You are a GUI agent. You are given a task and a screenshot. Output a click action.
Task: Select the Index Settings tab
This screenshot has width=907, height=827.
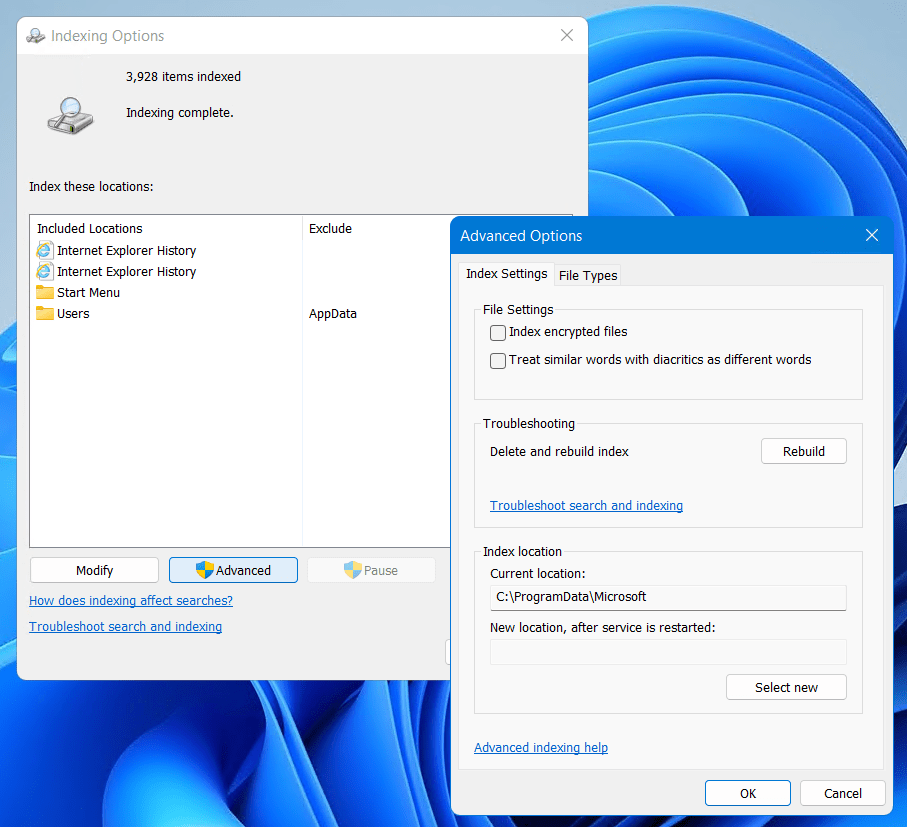pyautogui.click(x=506, y=274)
